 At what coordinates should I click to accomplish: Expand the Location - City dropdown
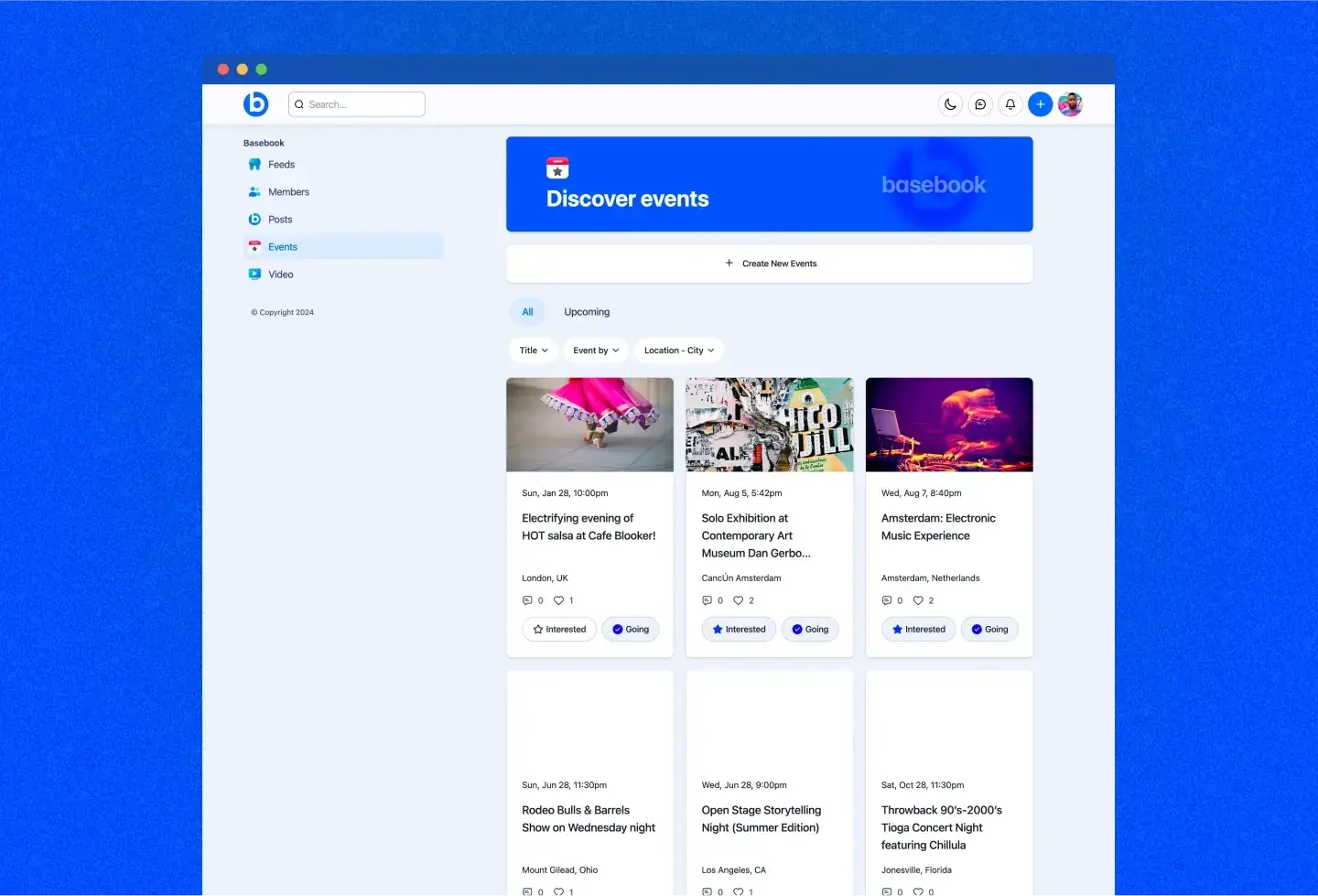(679, 351)
